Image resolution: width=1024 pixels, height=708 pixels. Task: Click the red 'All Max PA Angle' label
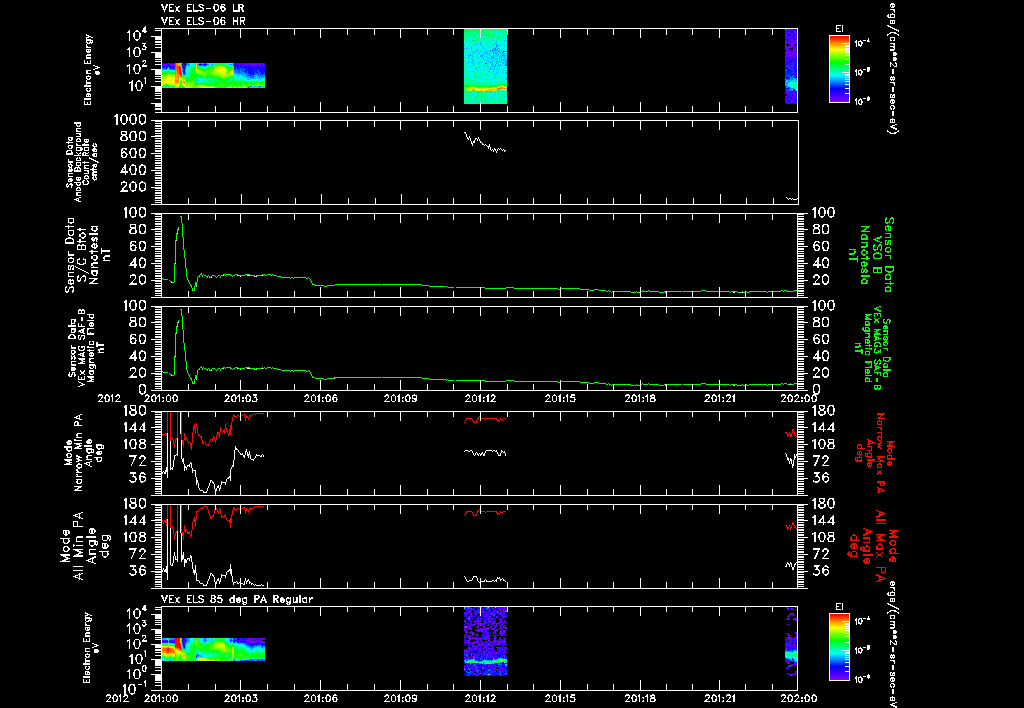pyautogui.click(x=872, y=545)
